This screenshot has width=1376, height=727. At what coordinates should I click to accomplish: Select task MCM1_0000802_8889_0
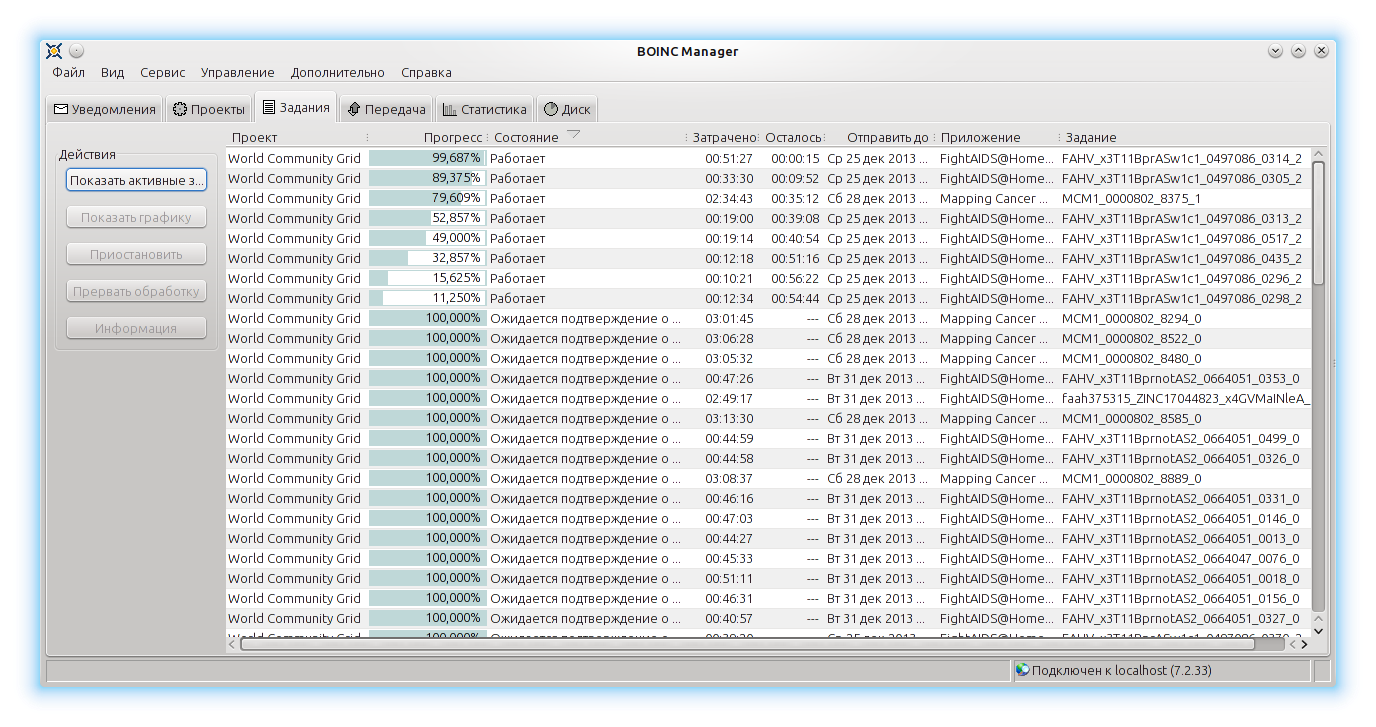pos(1131,478)
